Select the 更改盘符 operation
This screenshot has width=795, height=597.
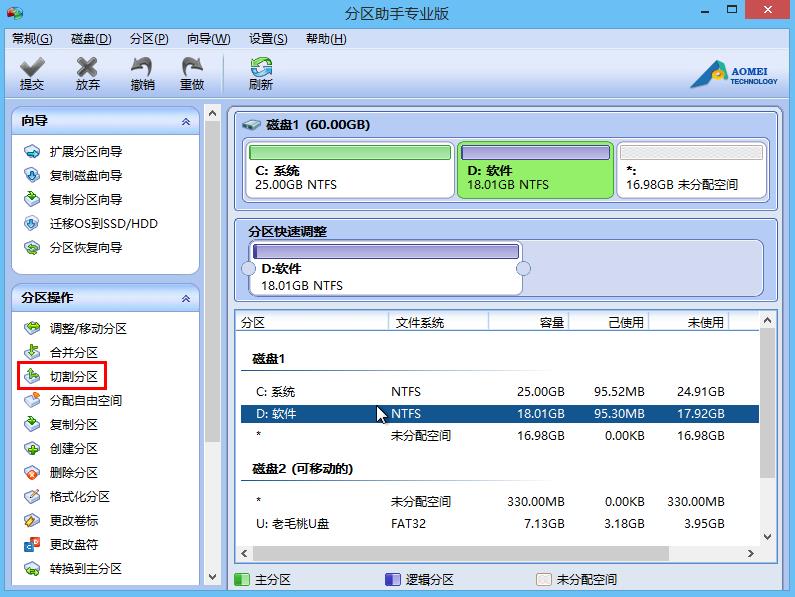[61, 544]
